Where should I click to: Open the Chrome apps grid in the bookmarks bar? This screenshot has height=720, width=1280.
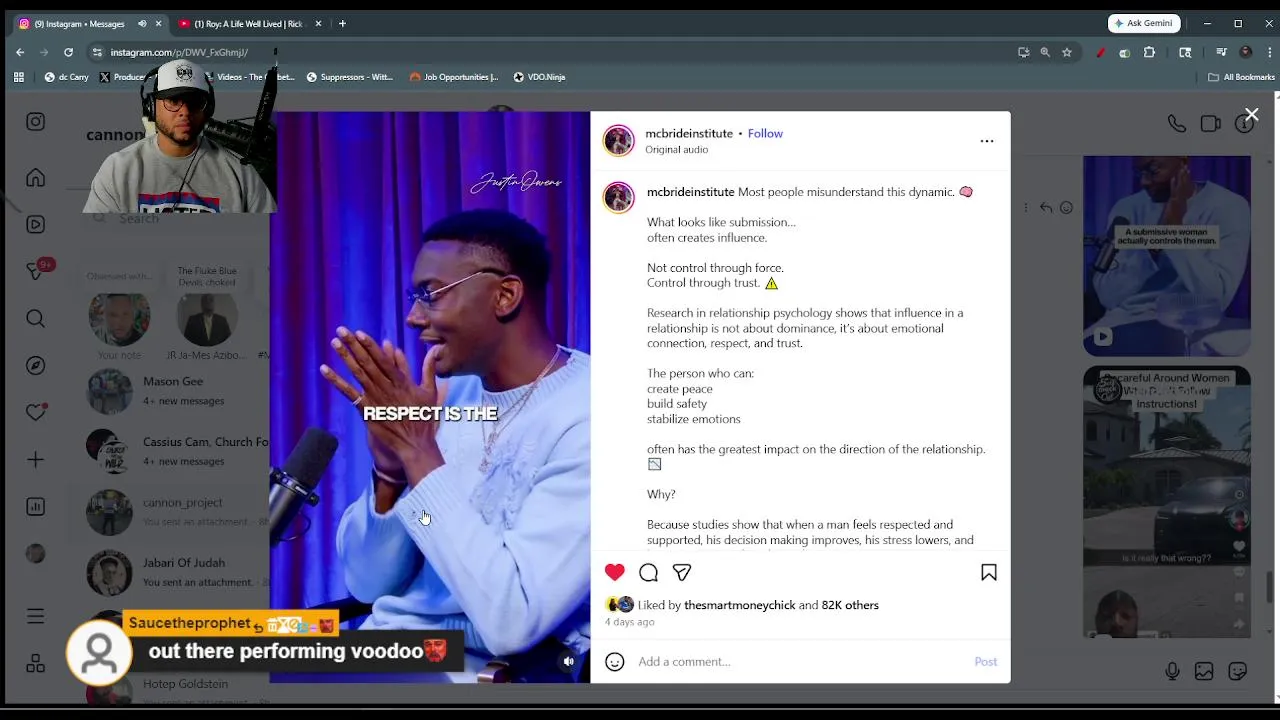(18, 77)
